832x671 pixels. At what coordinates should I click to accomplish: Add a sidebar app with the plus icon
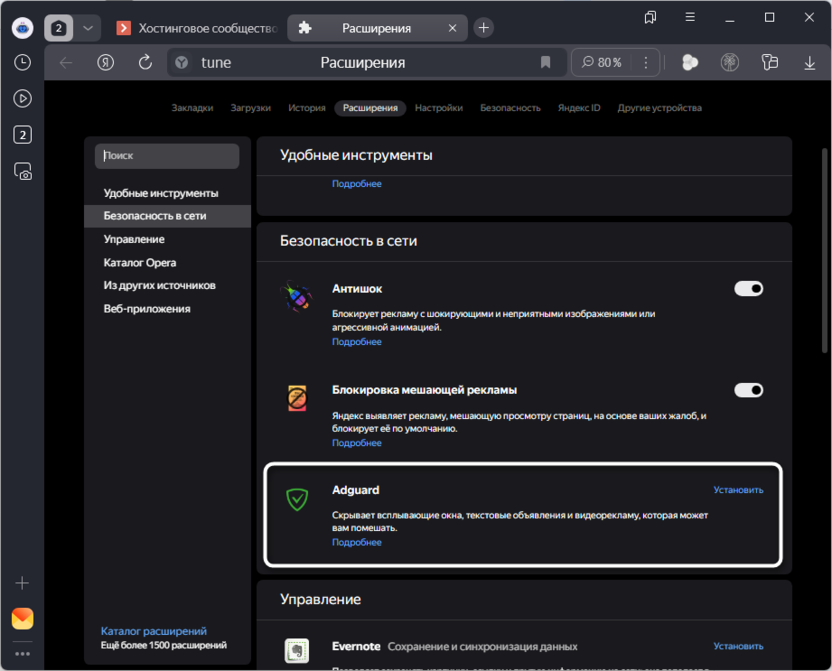click(x=22, y=583)
